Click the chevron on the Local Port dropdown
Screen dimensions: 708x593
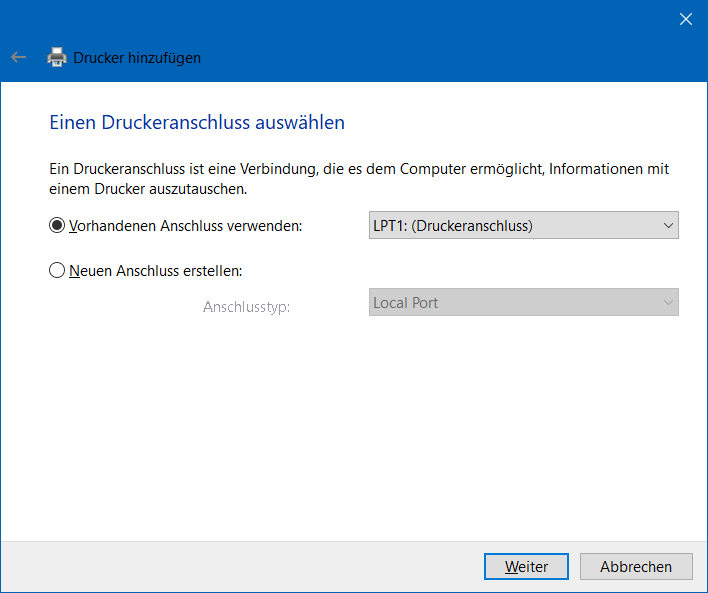coord(668,302)
